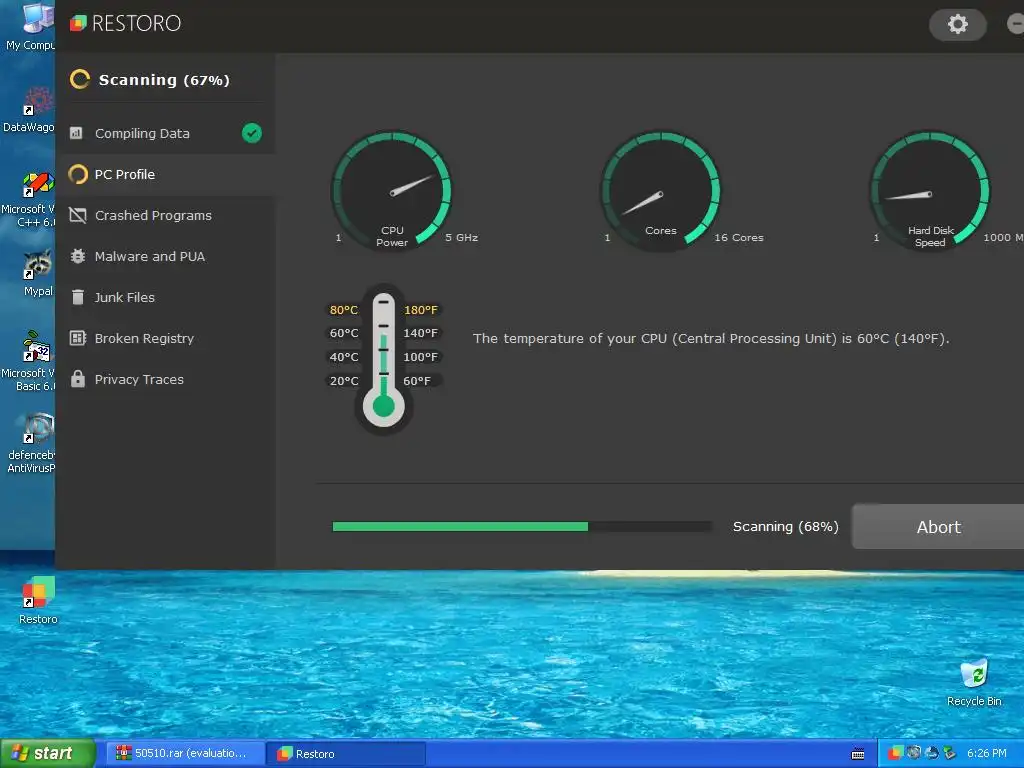The width and height of the screenshot is (1024, 768).
Task: Select Junk Files in sidebar
Action: (165, 297)
